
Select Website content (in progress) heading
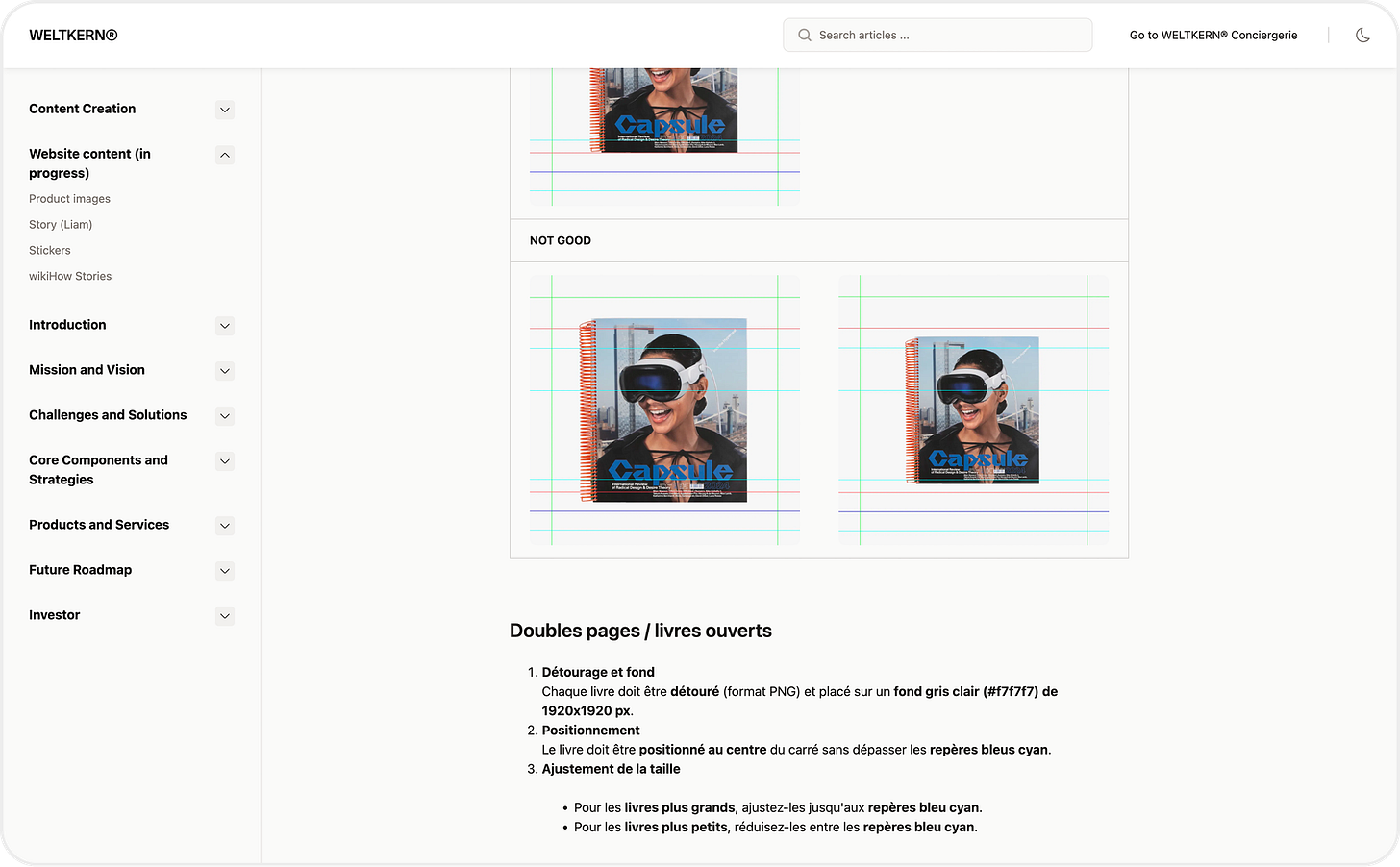click(89, 163)
